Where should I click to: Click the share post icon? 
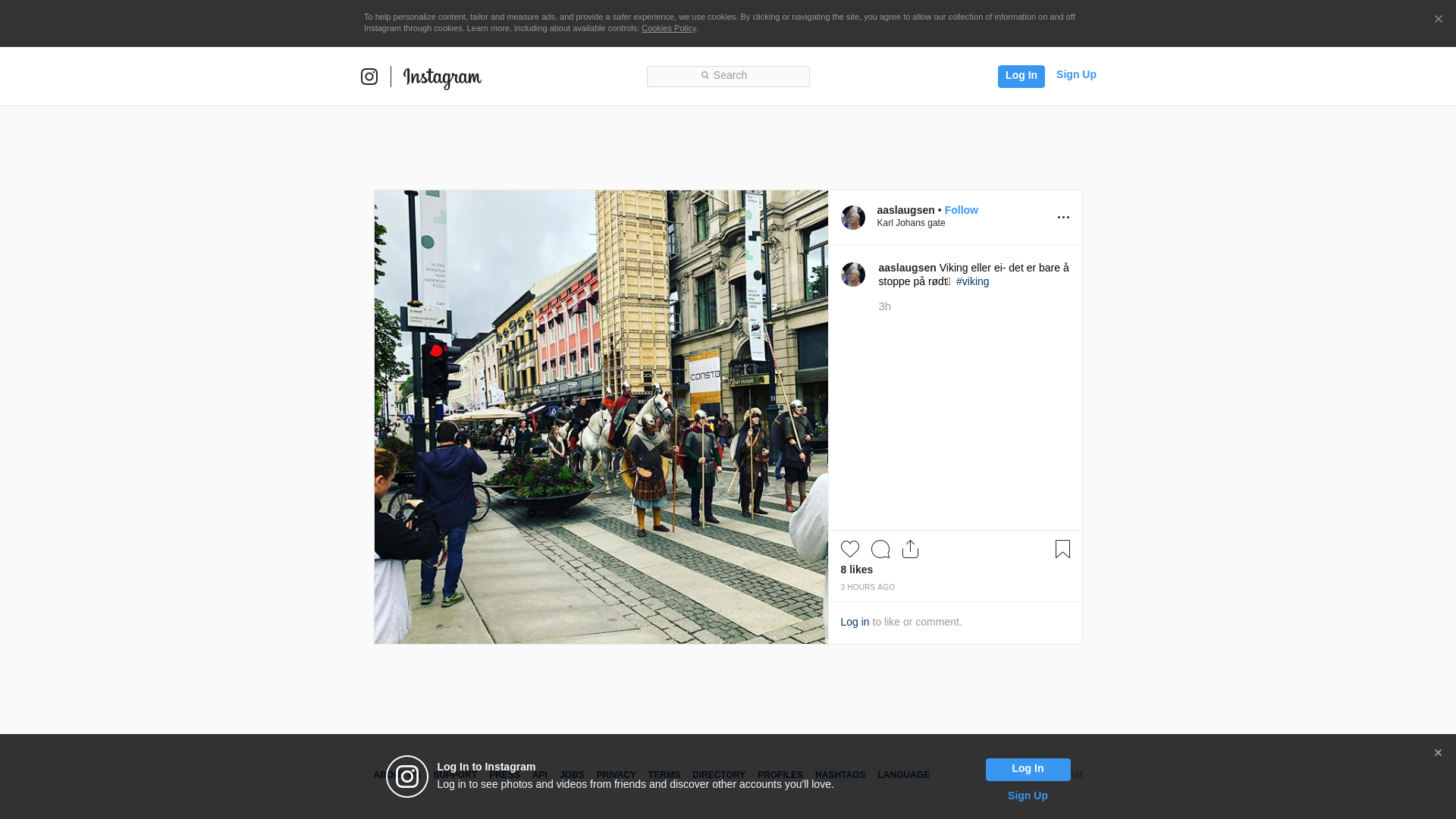[x=910, y=549]
